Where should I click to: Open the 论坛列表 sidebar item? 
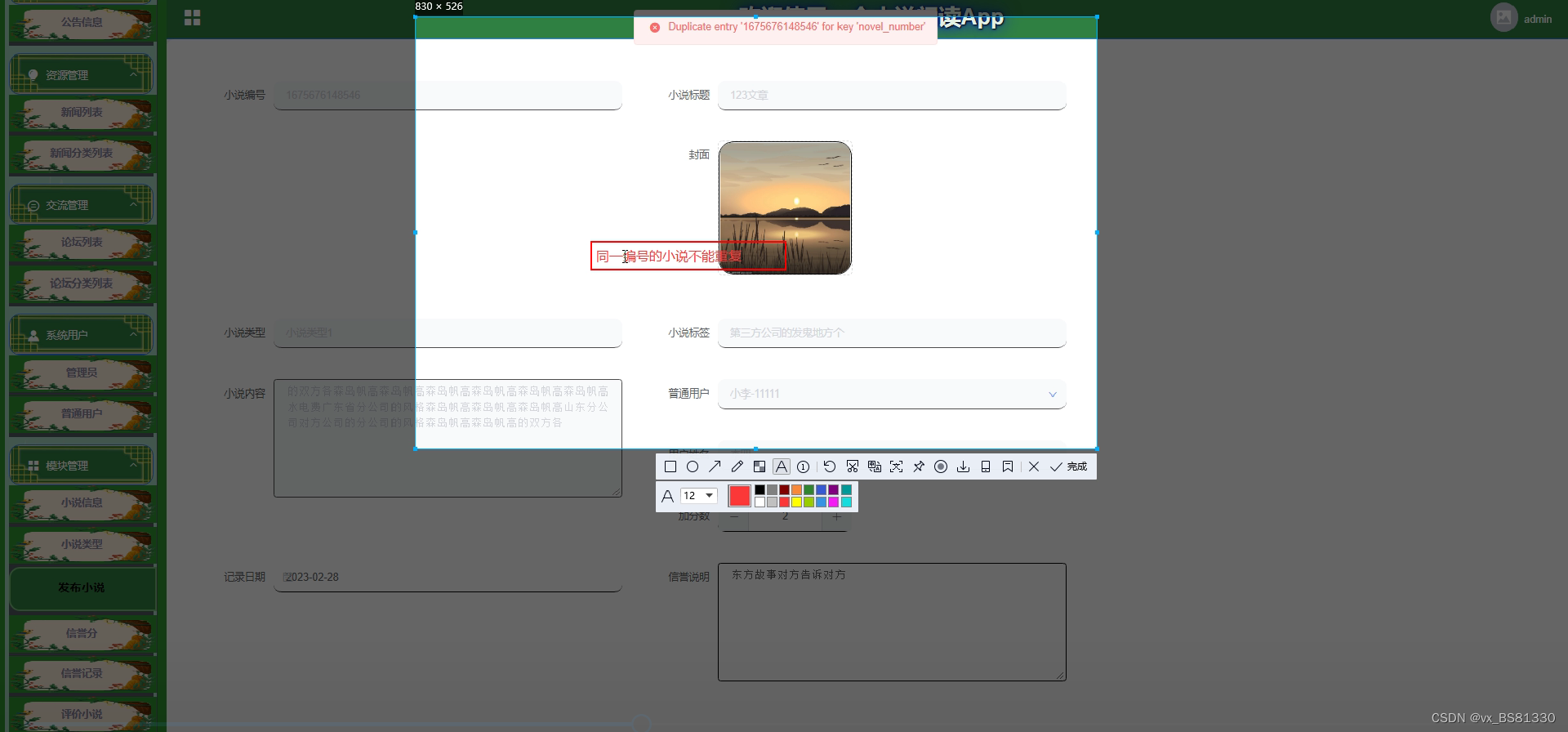click(x=82, y=243)
